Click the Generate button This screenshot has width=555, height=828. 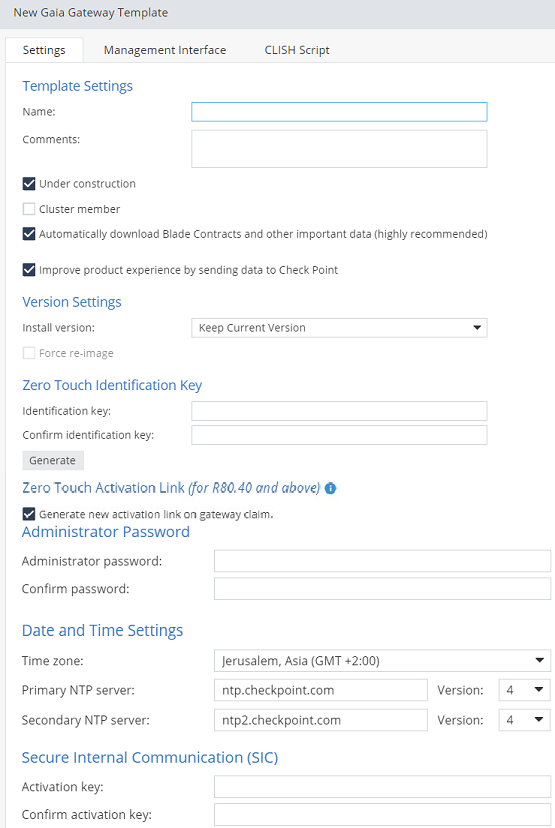pyautogui.click(x=53, y=460)
